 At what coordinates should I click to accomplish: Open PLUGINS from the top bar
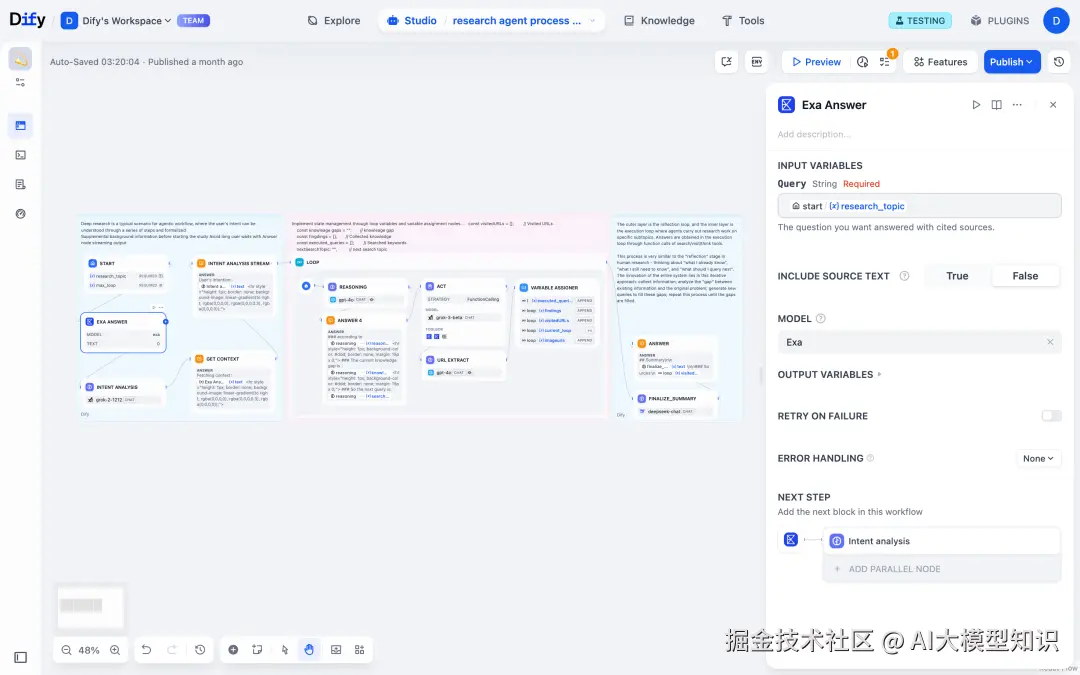click(x=999, y=21)
